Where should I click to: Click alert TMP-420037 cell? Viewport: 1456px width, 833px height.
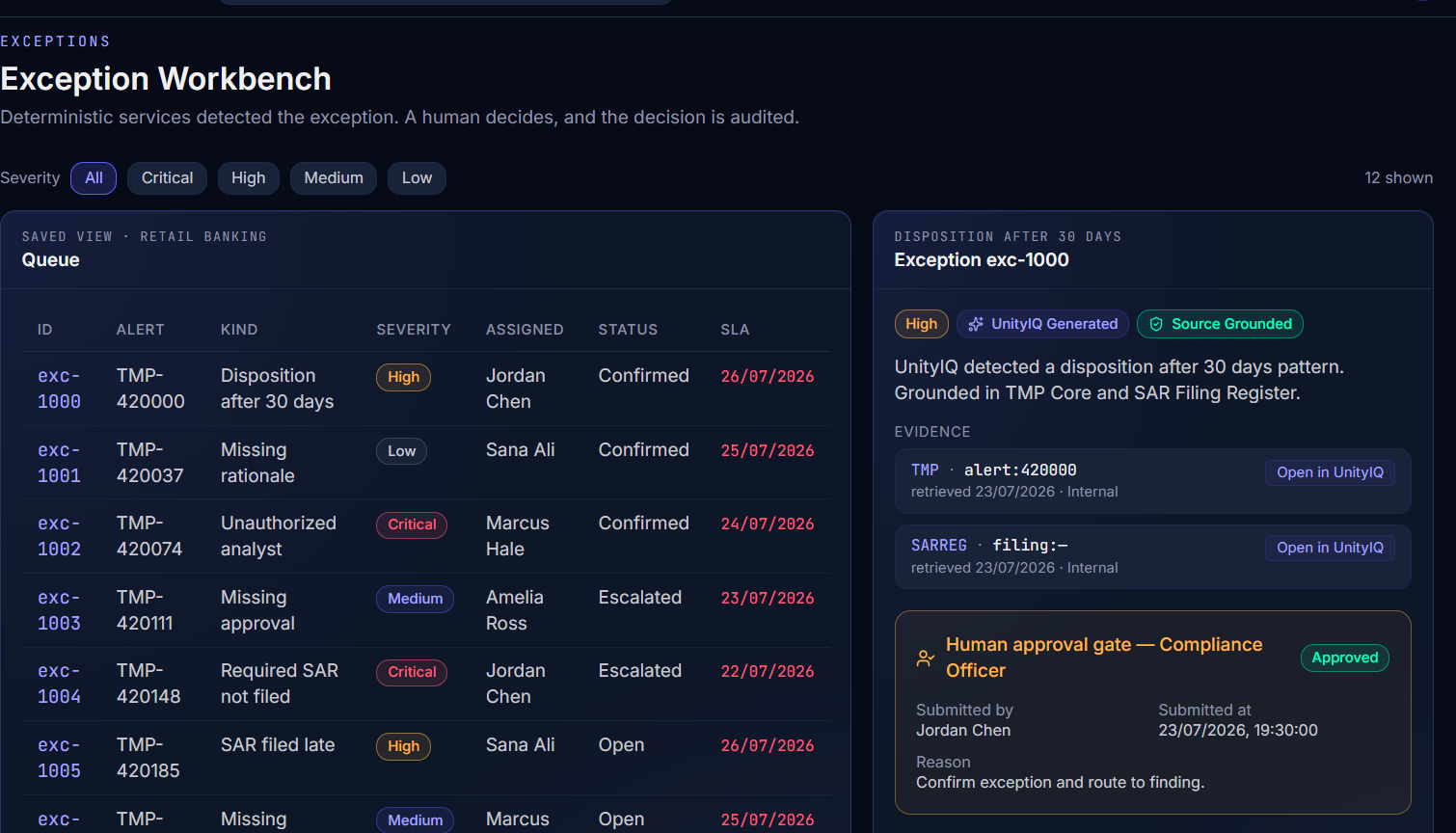[x=150, y=463]
